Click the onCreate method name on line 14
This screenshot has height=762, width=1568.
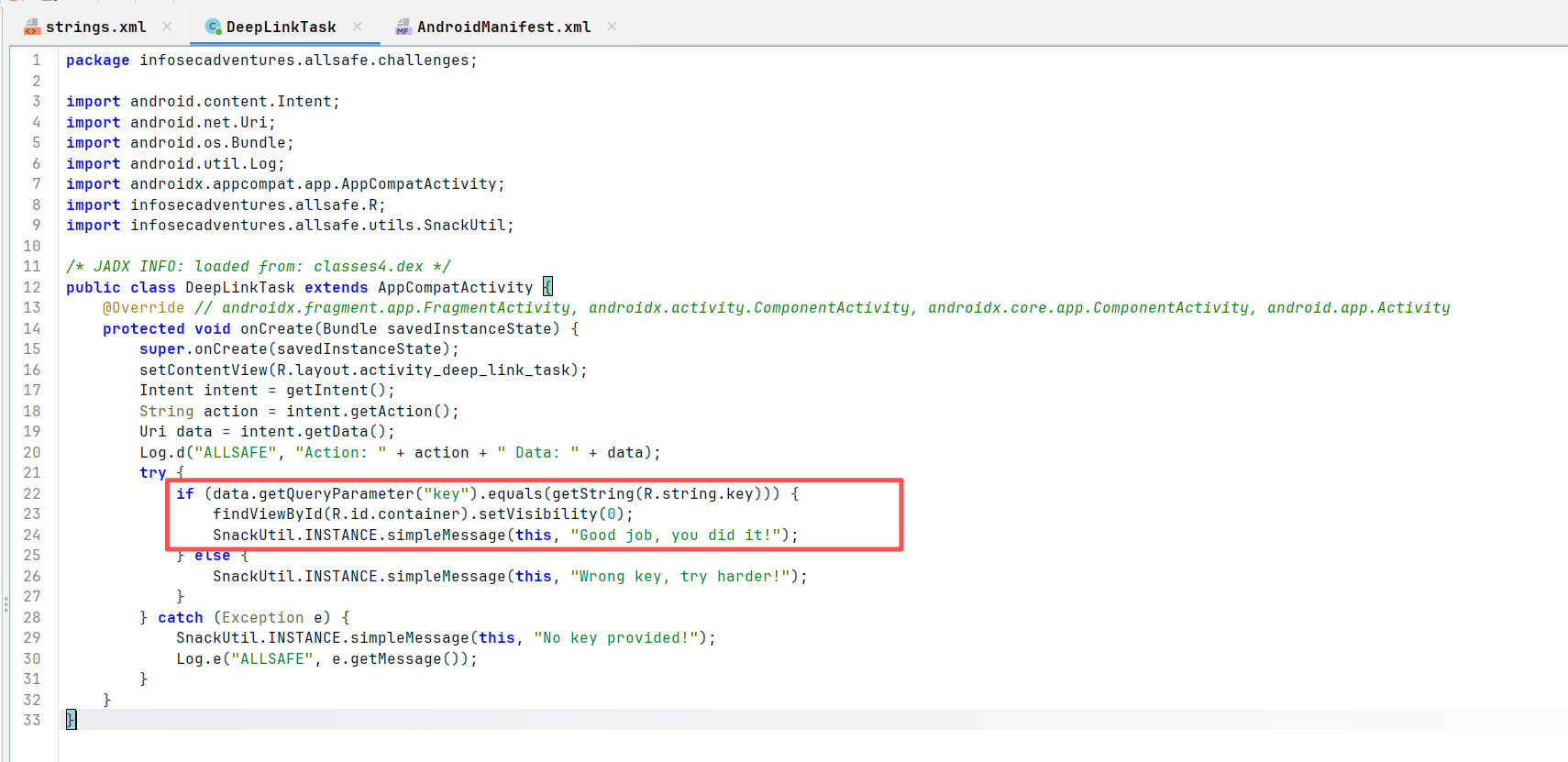pyautogui.click(x=277, y=328)
